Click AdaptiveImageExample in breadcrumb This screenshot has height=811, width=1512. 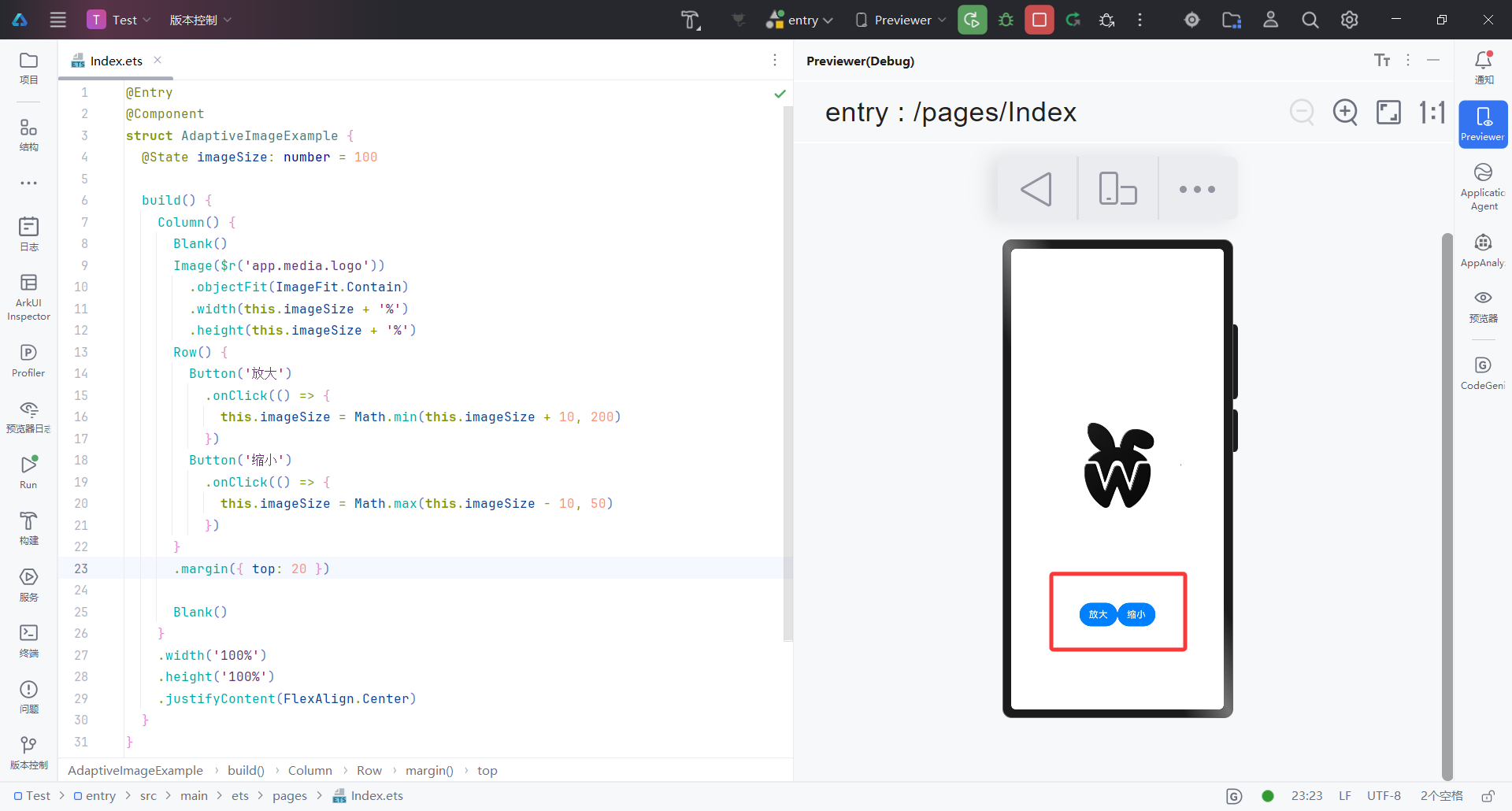tap(135, 771)
